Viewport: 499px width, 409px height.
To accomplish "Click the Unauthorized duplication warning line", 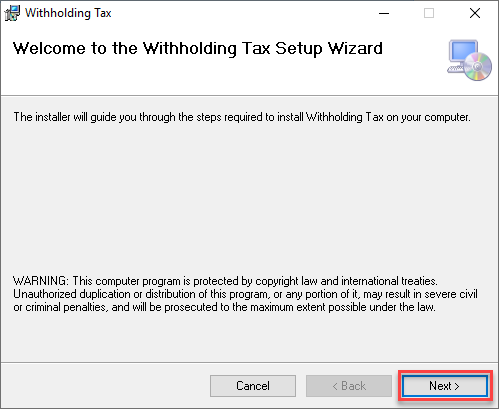I will 245,294.
